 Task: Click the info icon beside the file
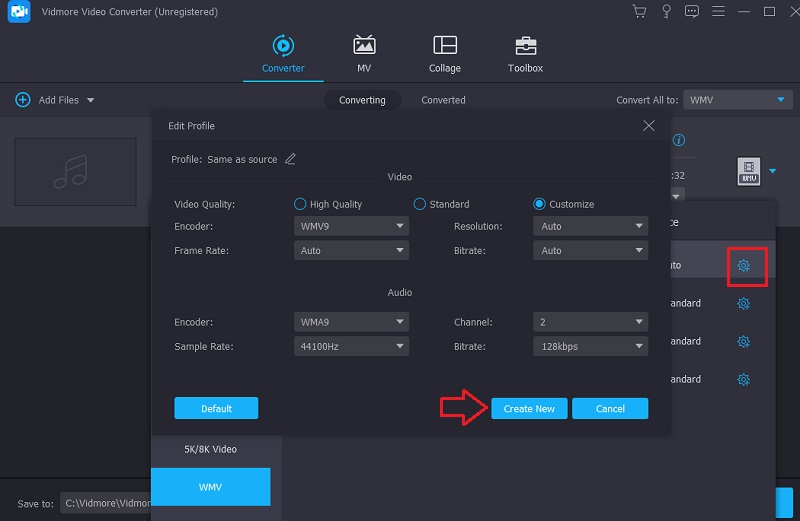coord(679,140)
